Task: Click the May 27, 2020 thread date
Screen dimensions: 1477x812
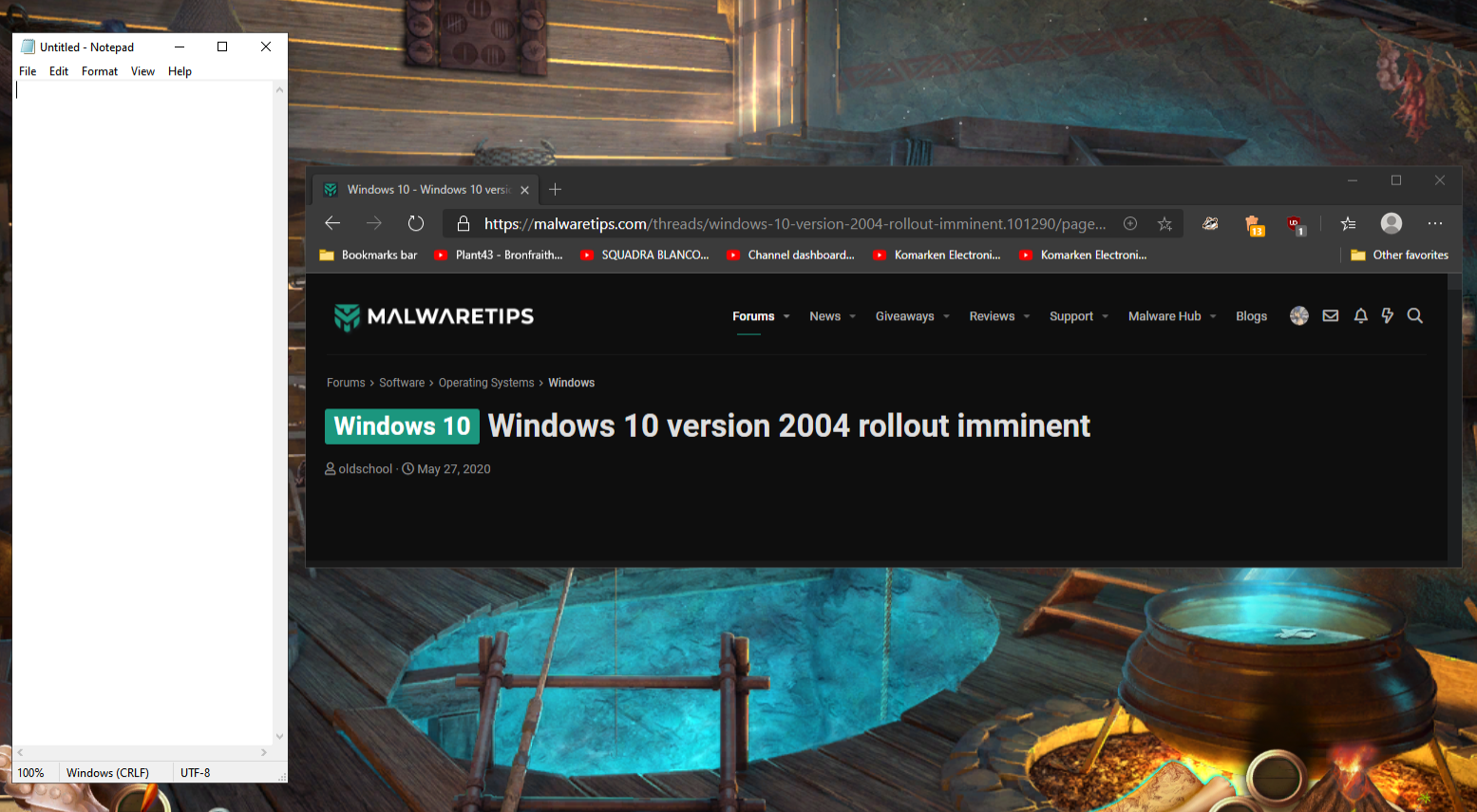Action: point(454,469)
